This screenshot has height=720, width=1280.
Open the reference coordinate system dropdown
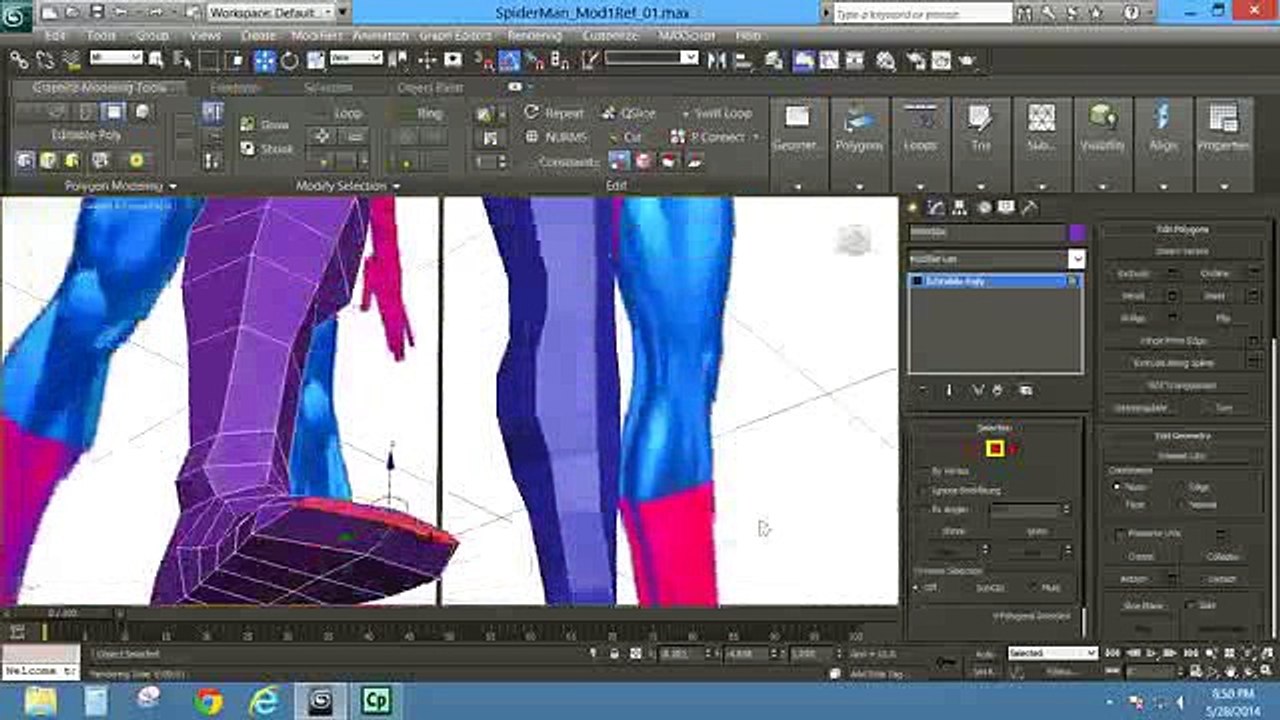click(356, 58)
